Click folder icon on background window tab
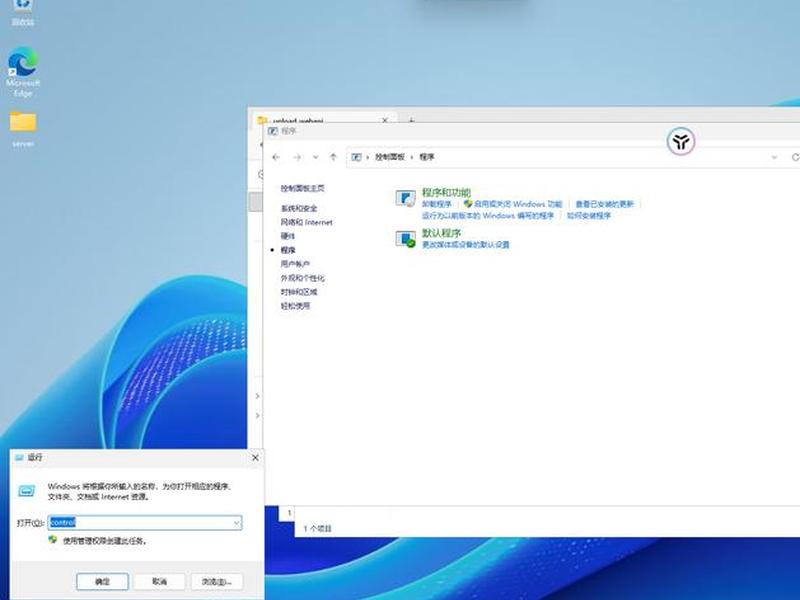 [262, 120]
